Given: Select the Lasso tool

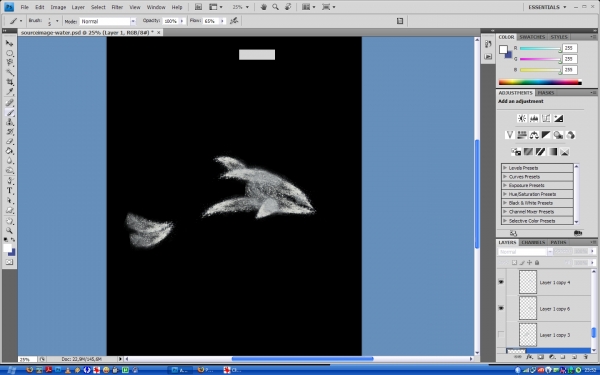Looking at the screenshot, I should (10, 63).
